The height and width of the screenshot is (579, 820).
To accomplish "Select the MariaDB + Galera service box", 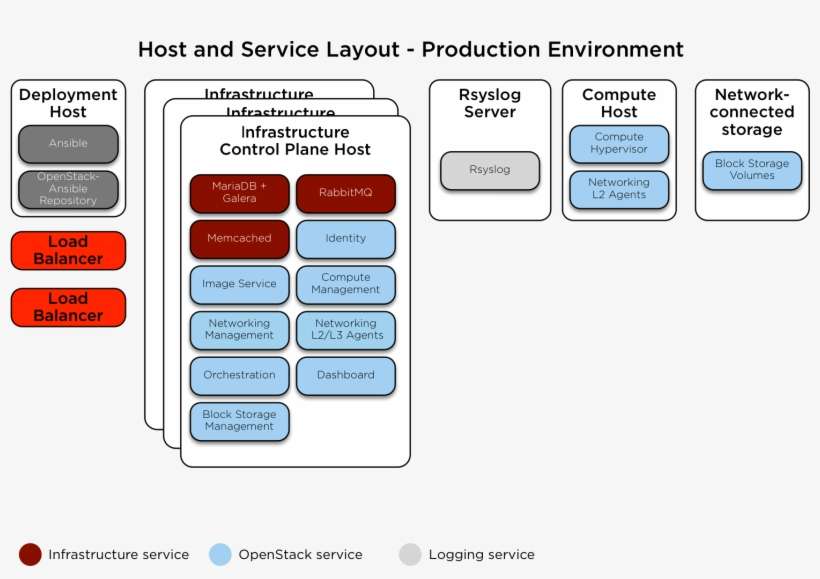I will coord(239,193).
